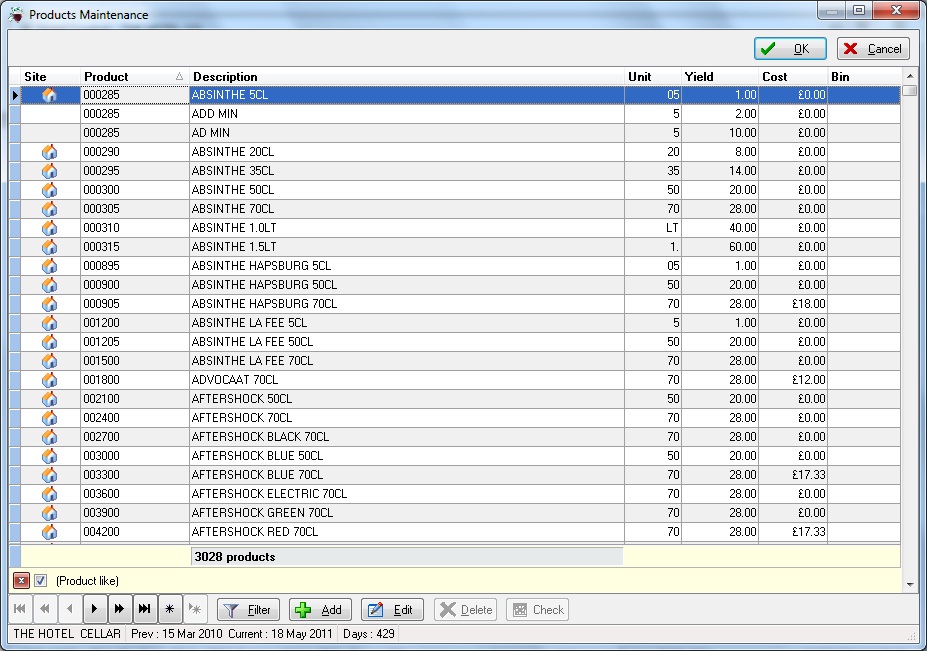Sort by Unit column header

point(653,76)
